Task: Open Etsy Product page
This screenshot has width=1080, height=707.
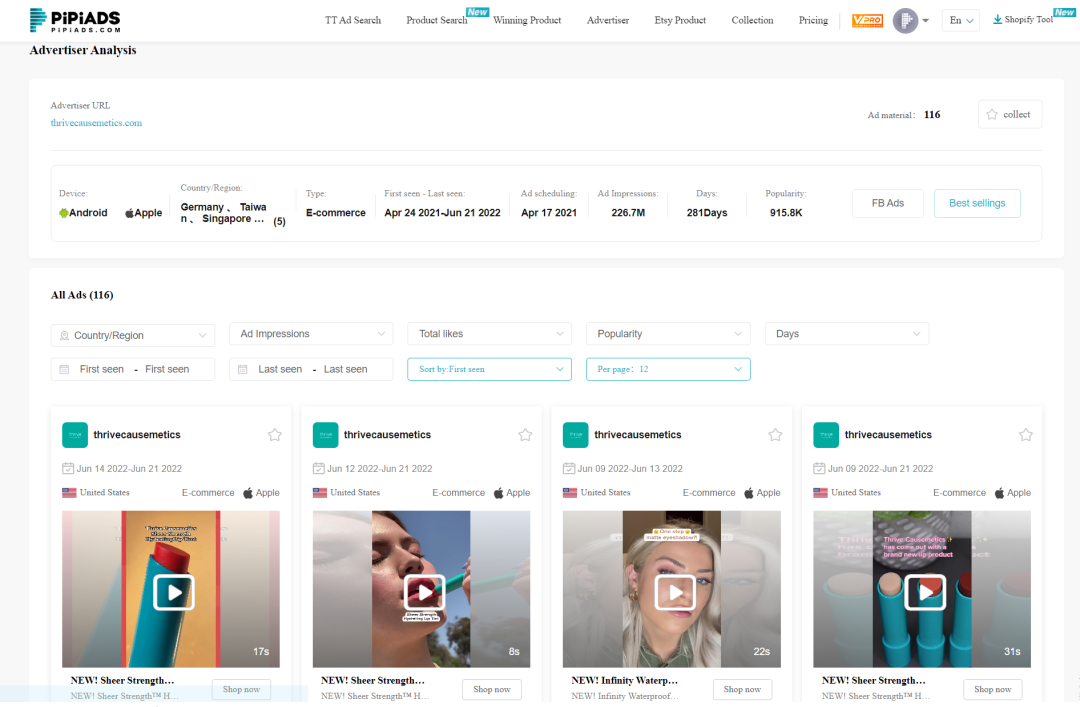Action: [x=680, y=20]
